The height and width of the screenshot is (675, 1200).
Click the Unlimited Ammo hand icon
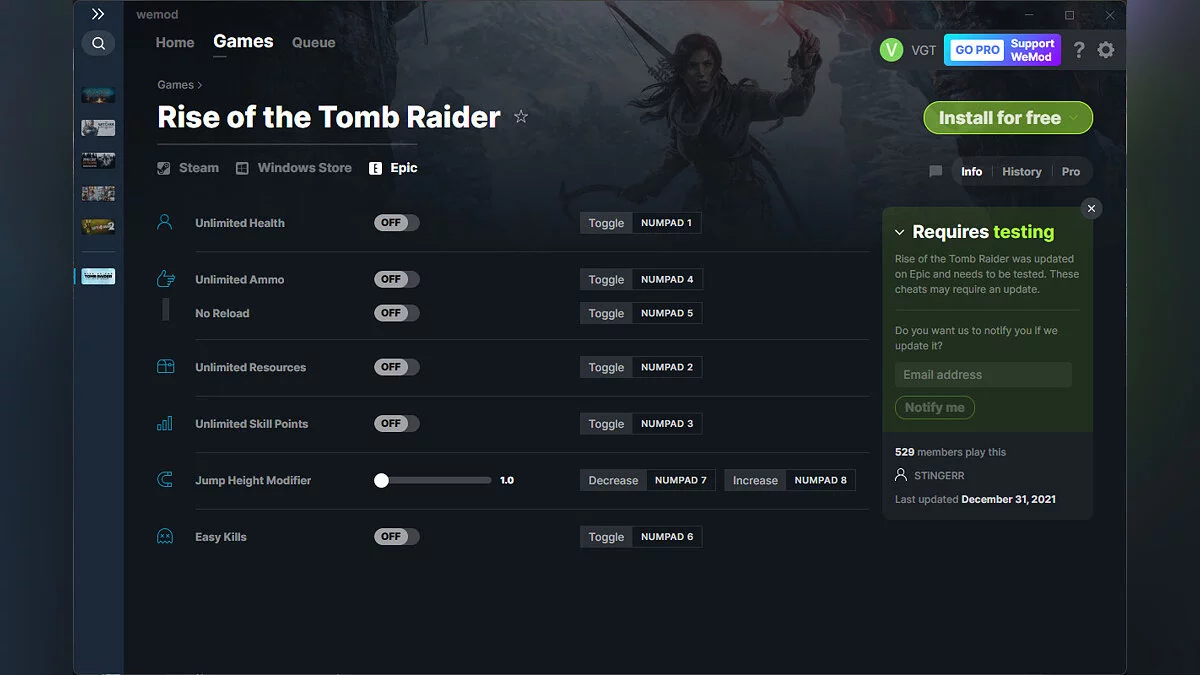[164, 279]
